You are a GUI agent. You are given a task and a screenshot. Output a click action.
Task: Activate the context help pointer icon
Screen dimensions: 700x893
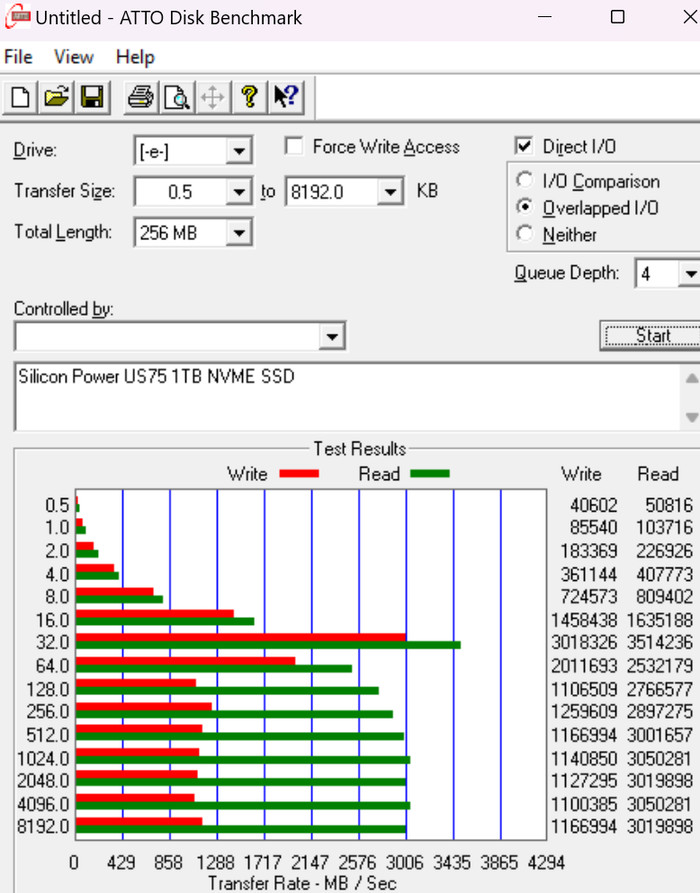[285, 97]
